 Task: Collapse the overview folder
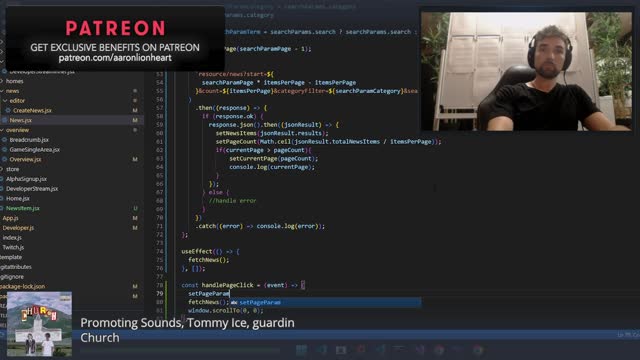pos(2,130)
